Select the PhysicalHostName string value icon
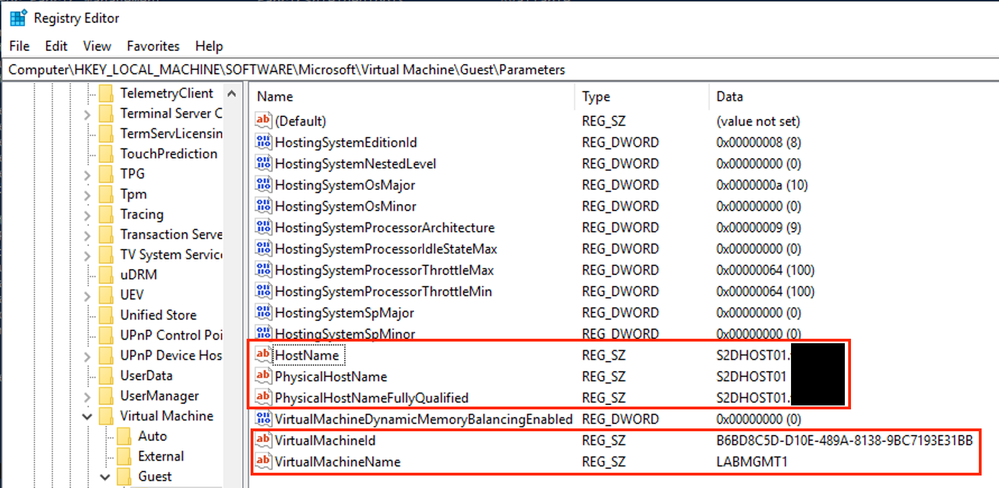Screen dimensions: 999x488 262,376
